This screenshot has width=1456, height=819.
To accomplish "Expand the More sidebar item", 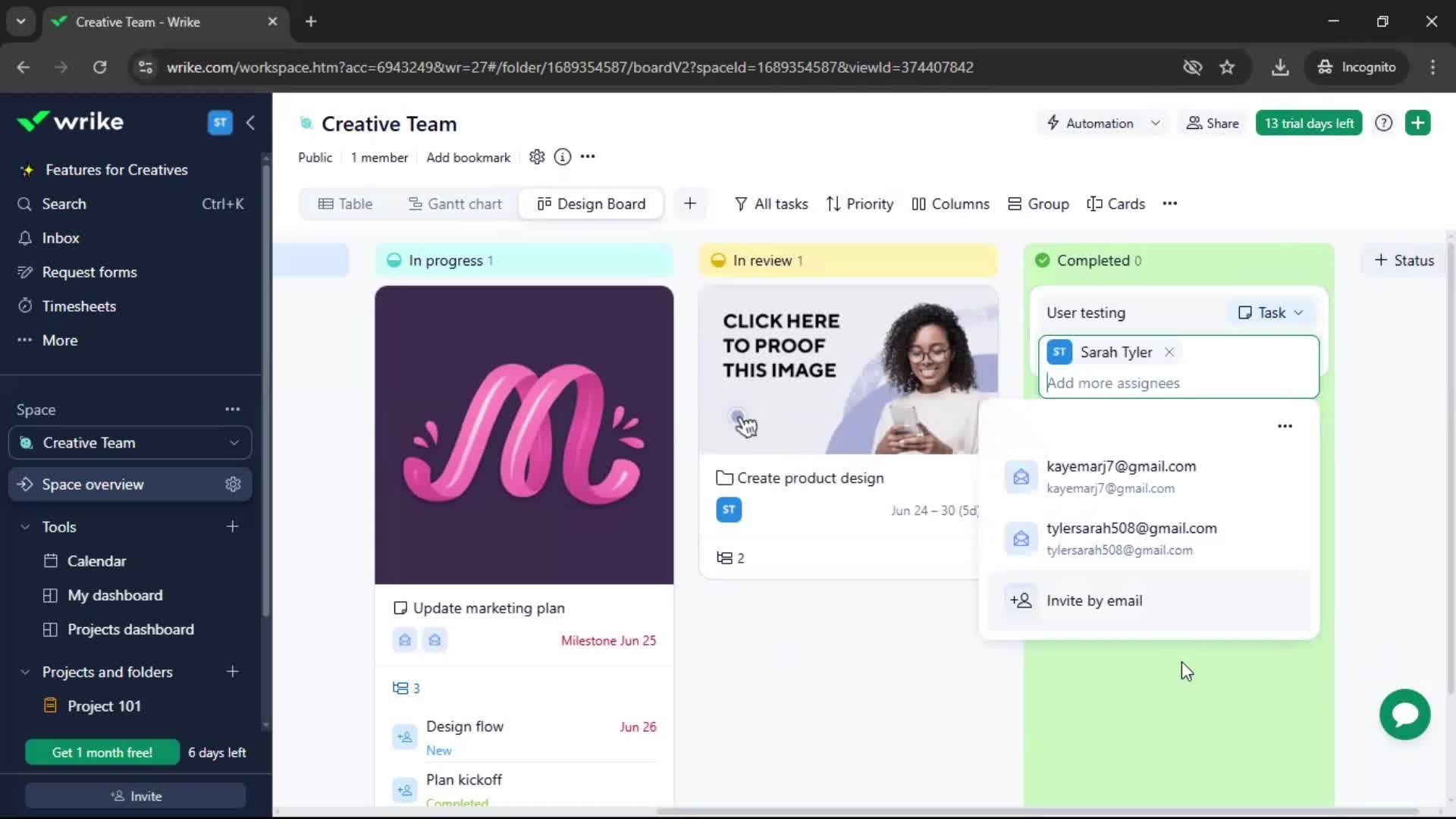I will pyautogui.click(x=60, y=340).
